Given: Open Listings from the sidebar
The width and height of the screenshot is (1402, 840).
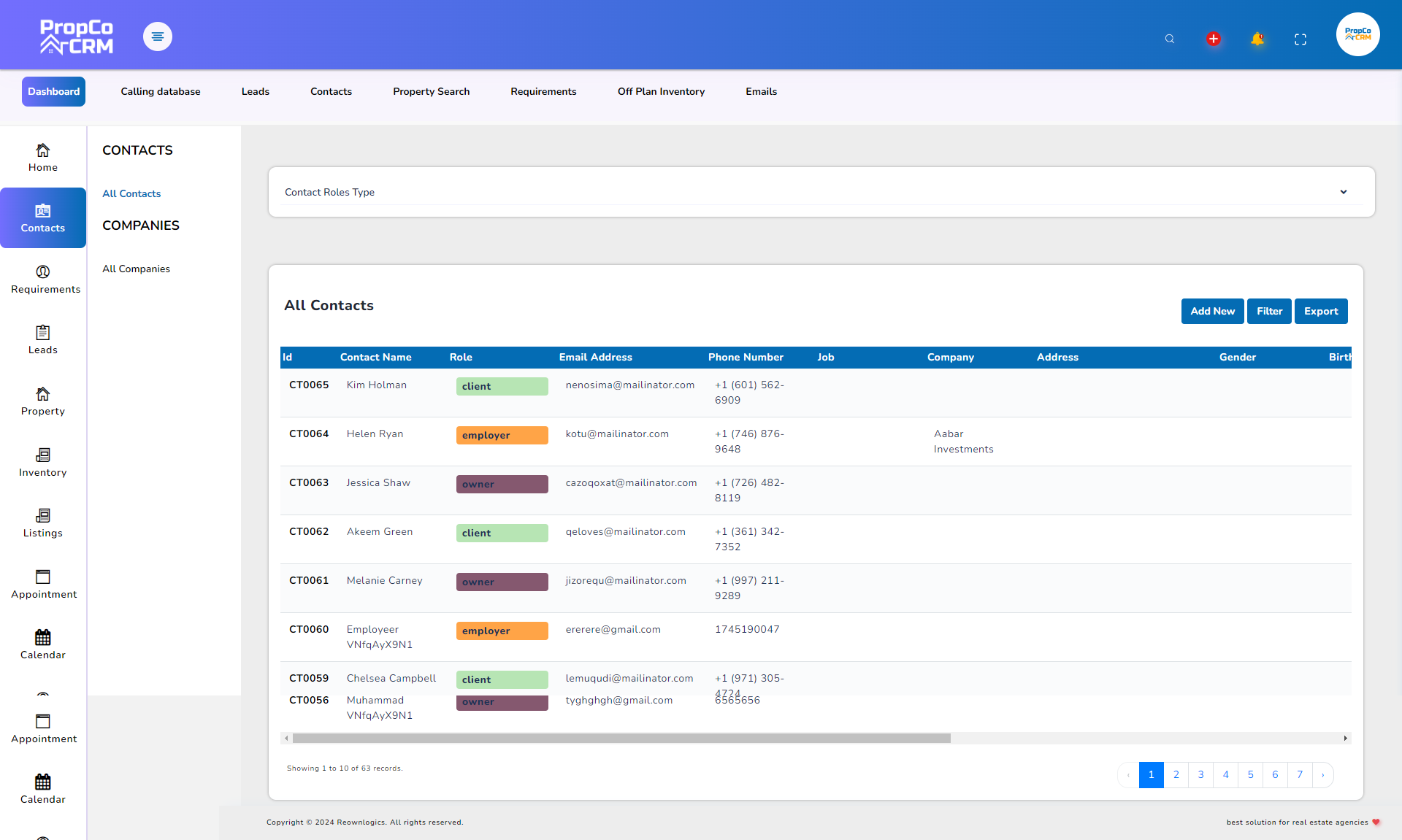Looking at the screenshot, I should [43, 523].
